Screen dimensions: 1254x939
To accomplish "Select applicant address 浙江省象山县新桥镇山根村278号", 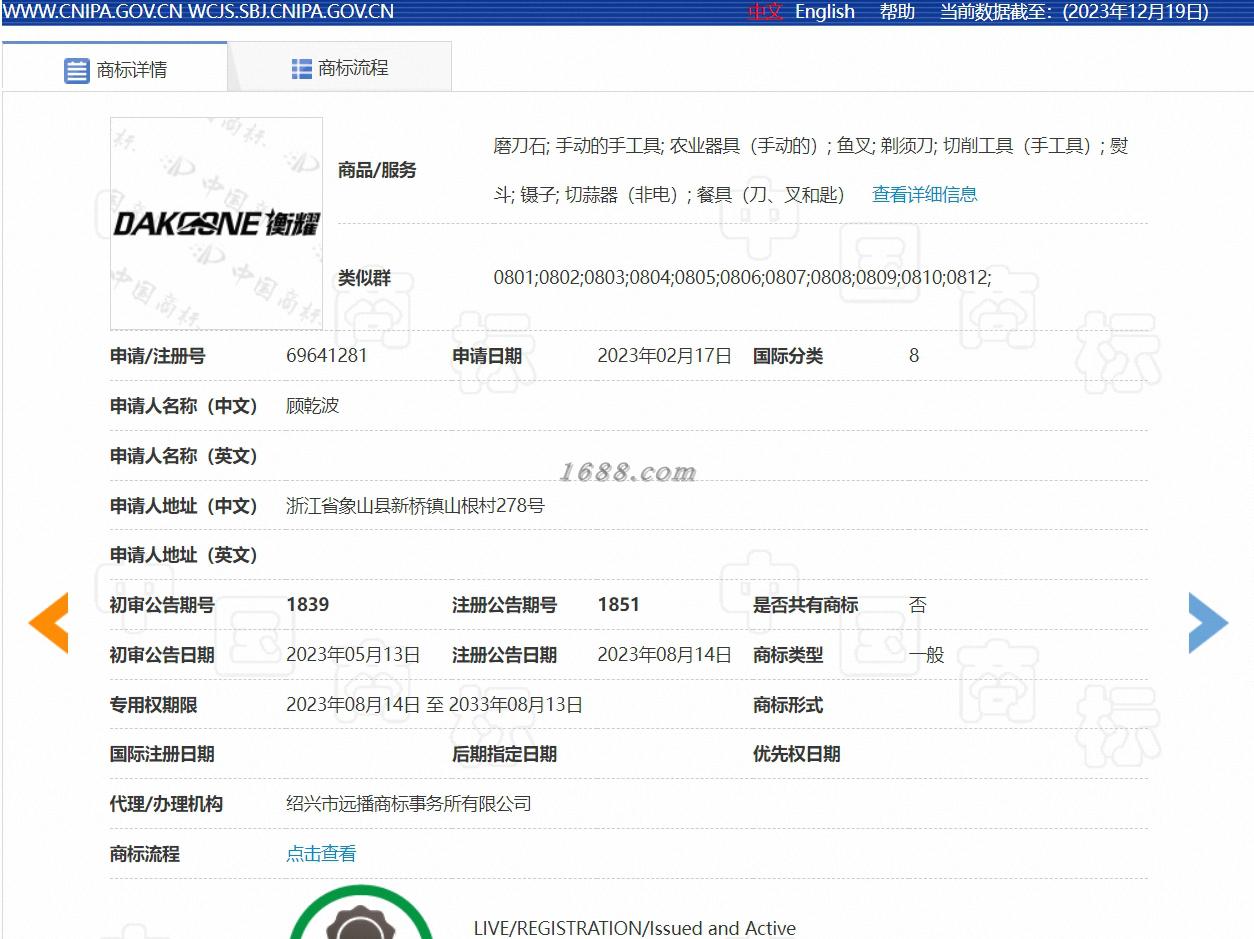I will point(415,506).
